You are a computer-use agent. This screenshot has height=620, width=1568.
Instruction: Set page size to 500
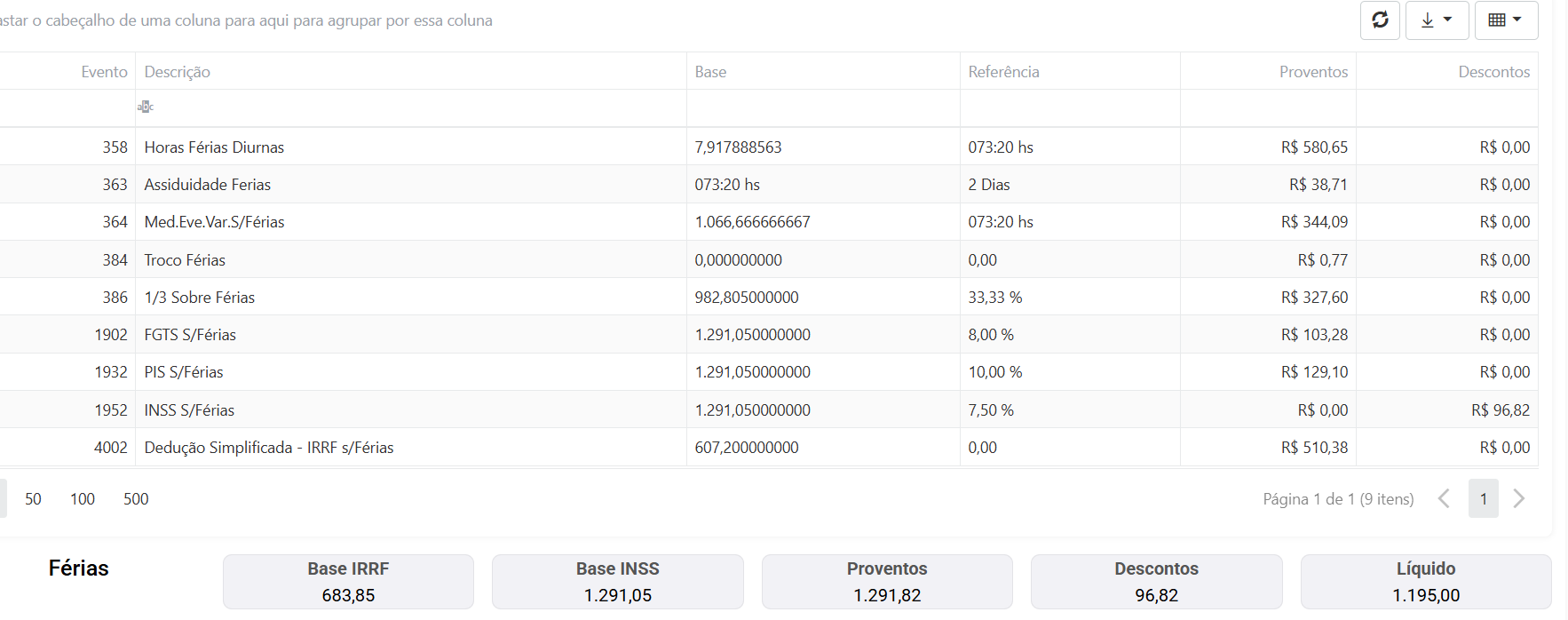pyautogui.click(x=136, y=499)
